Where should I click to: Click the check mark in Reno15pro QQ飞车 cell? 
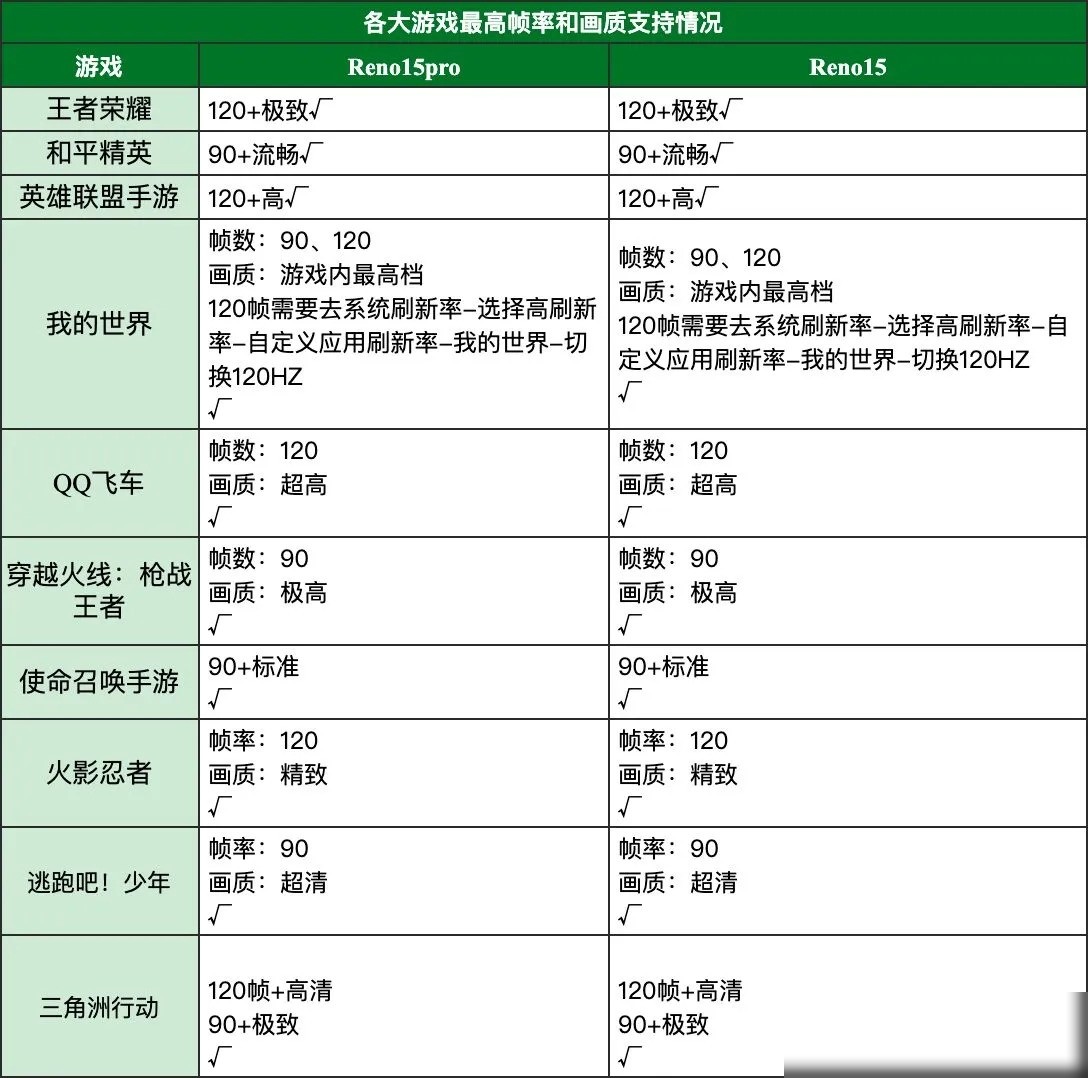[219, 517]
